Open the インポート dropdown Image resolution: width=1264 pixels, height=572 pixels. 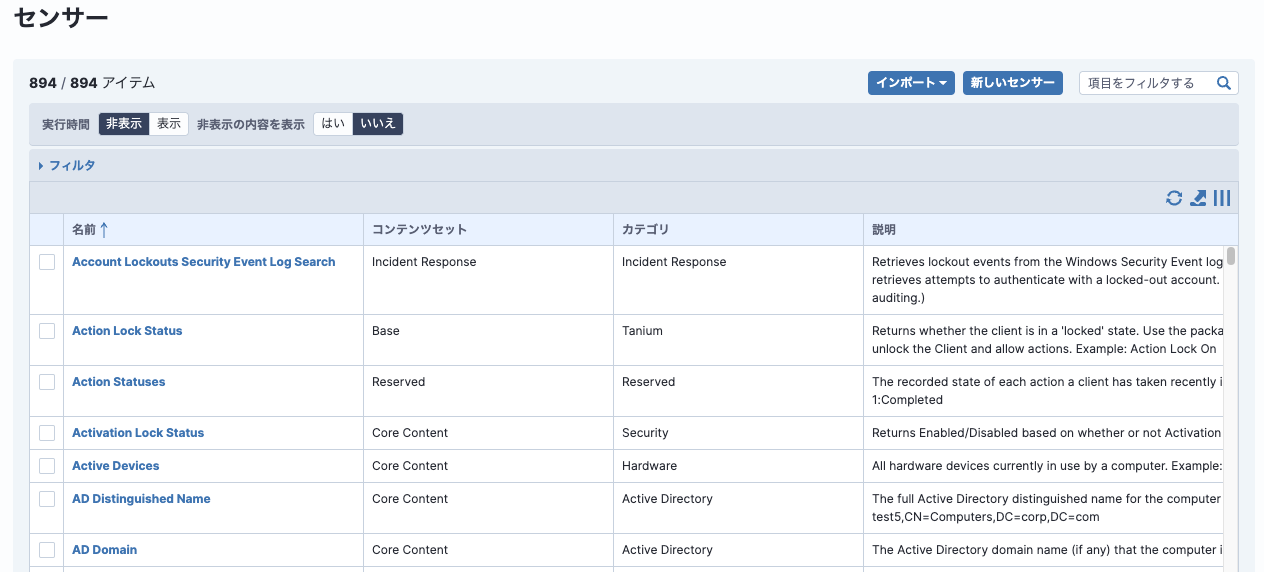pos(911,83)
